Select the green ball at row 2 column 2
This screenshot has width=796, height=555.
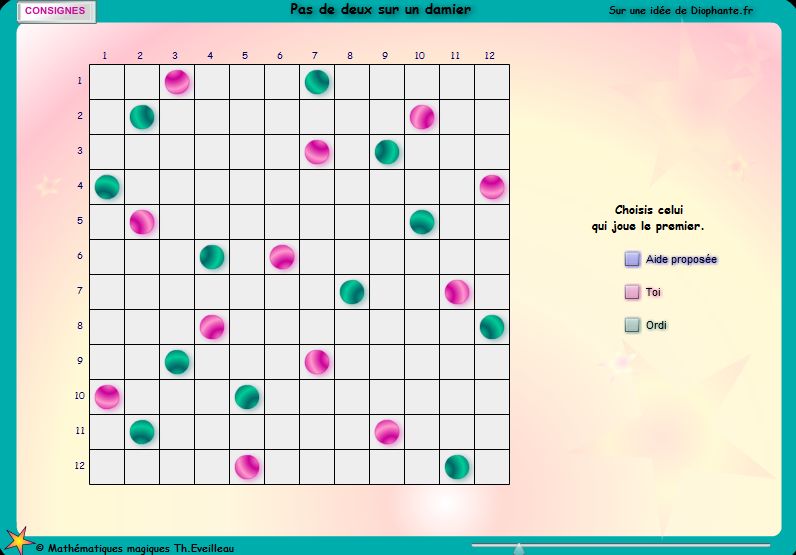click(142, 117)
